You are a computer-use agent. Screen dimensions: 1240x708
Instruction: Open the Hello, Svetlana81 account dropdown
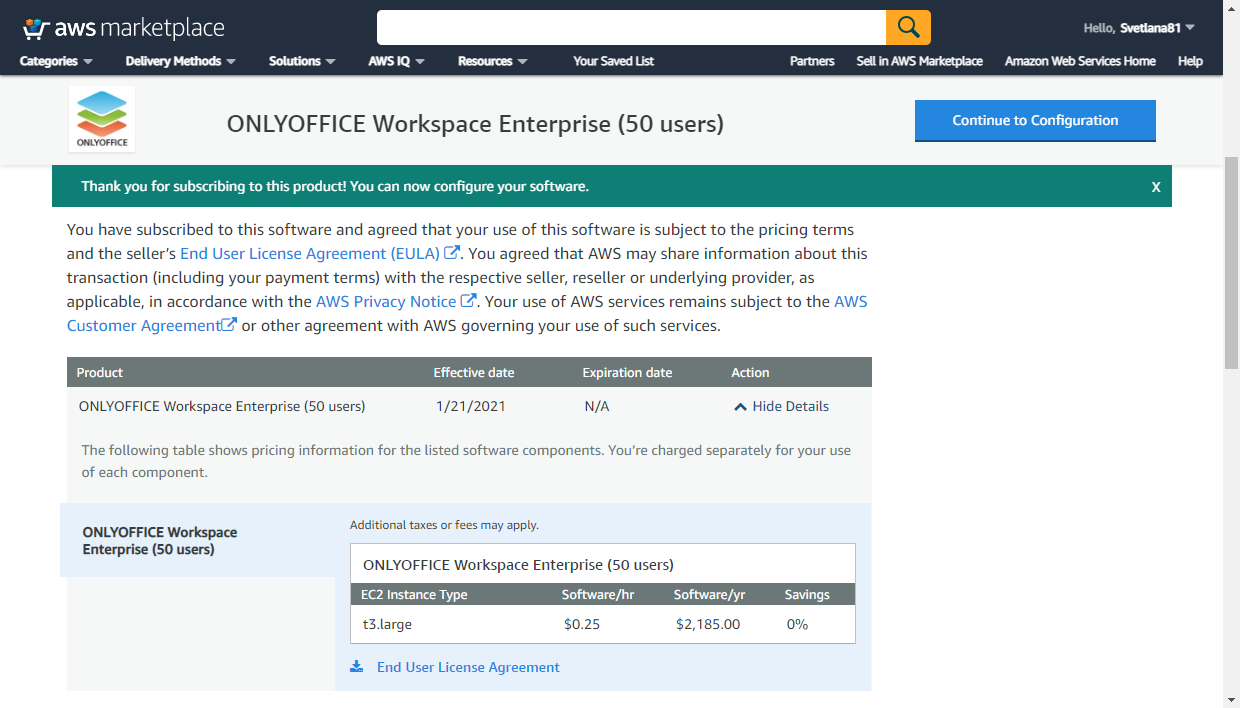[x=1140, y=28]
